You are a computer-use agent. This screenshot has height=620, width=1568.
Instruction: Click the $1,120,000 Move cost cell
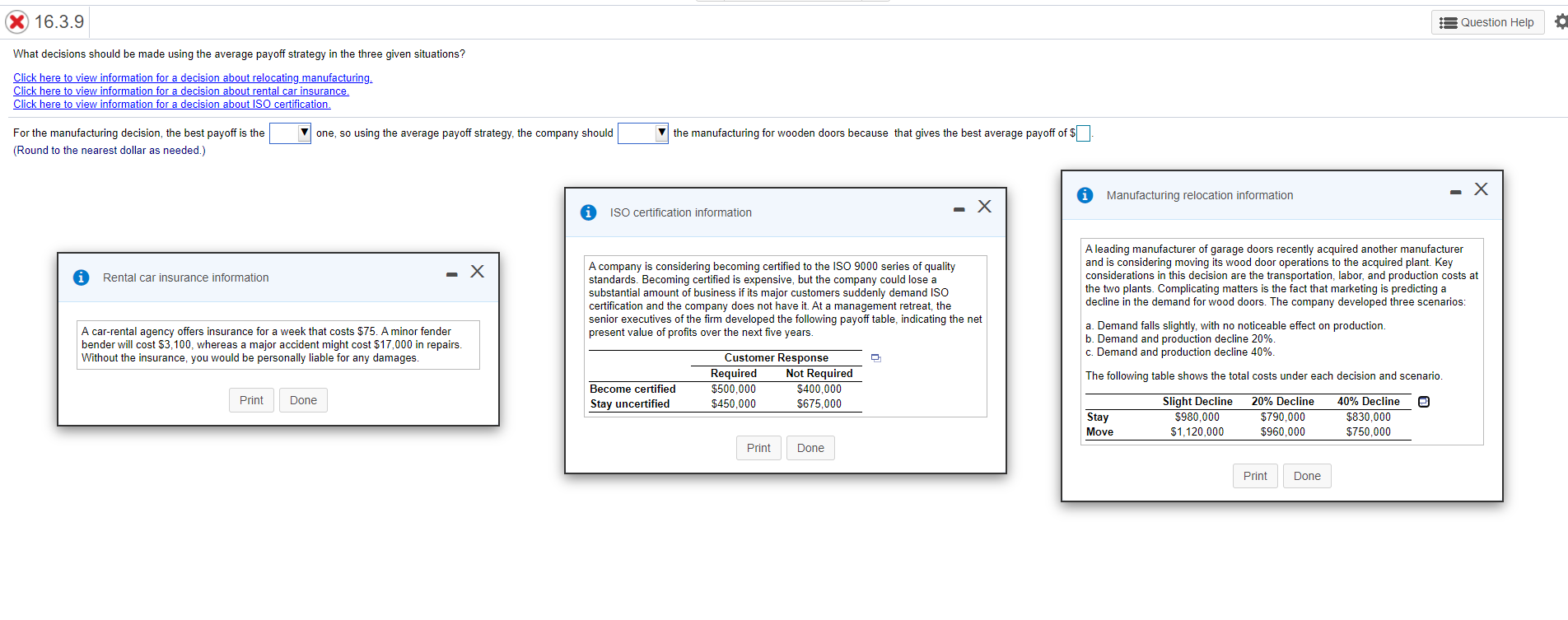point(1197,432)
